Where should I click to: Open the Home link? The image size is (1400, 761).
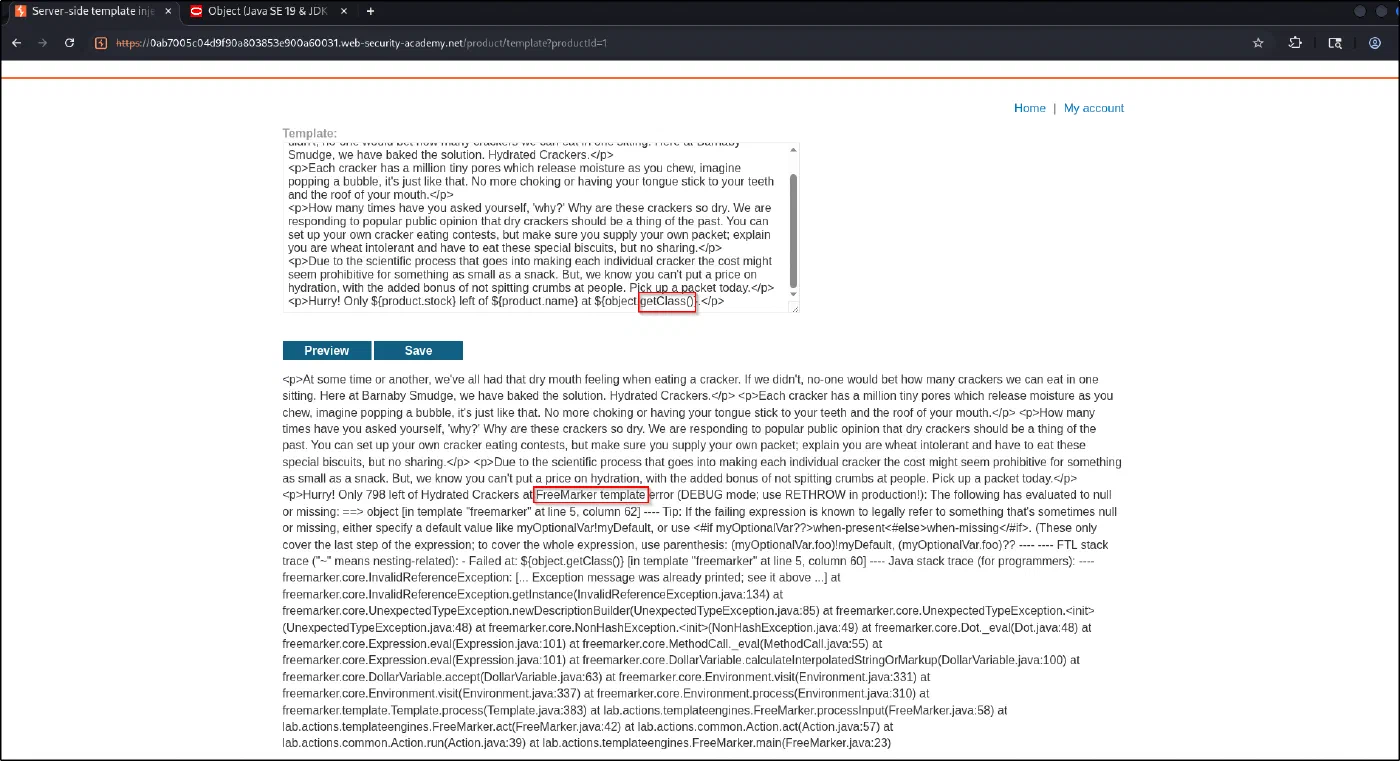pyautogui.click(x=1030, y=108)
